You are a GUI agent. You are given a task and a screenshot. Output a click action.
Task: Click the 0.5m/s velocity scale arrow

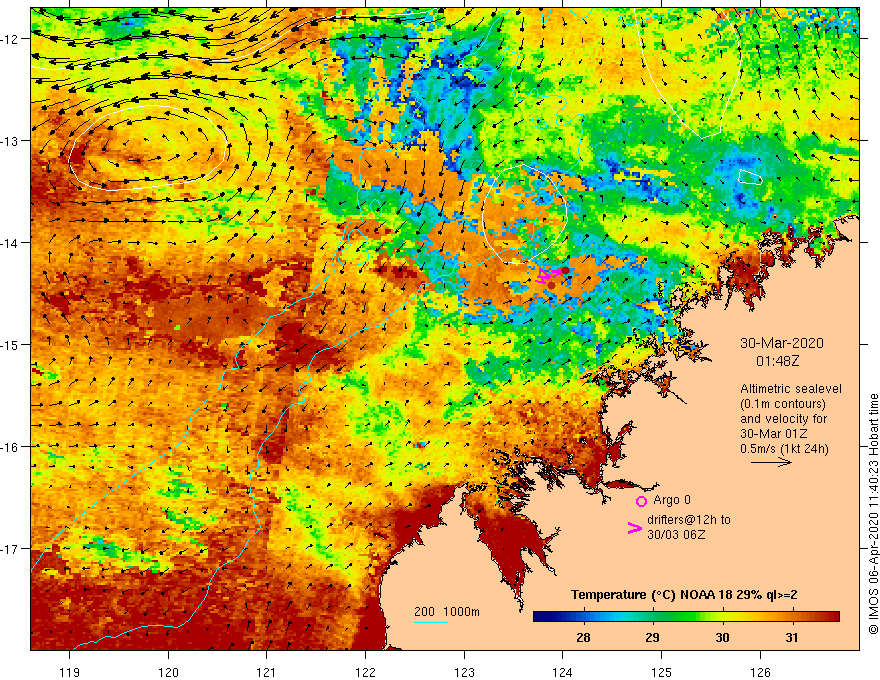pyautogui.click(x=771, y=462)
